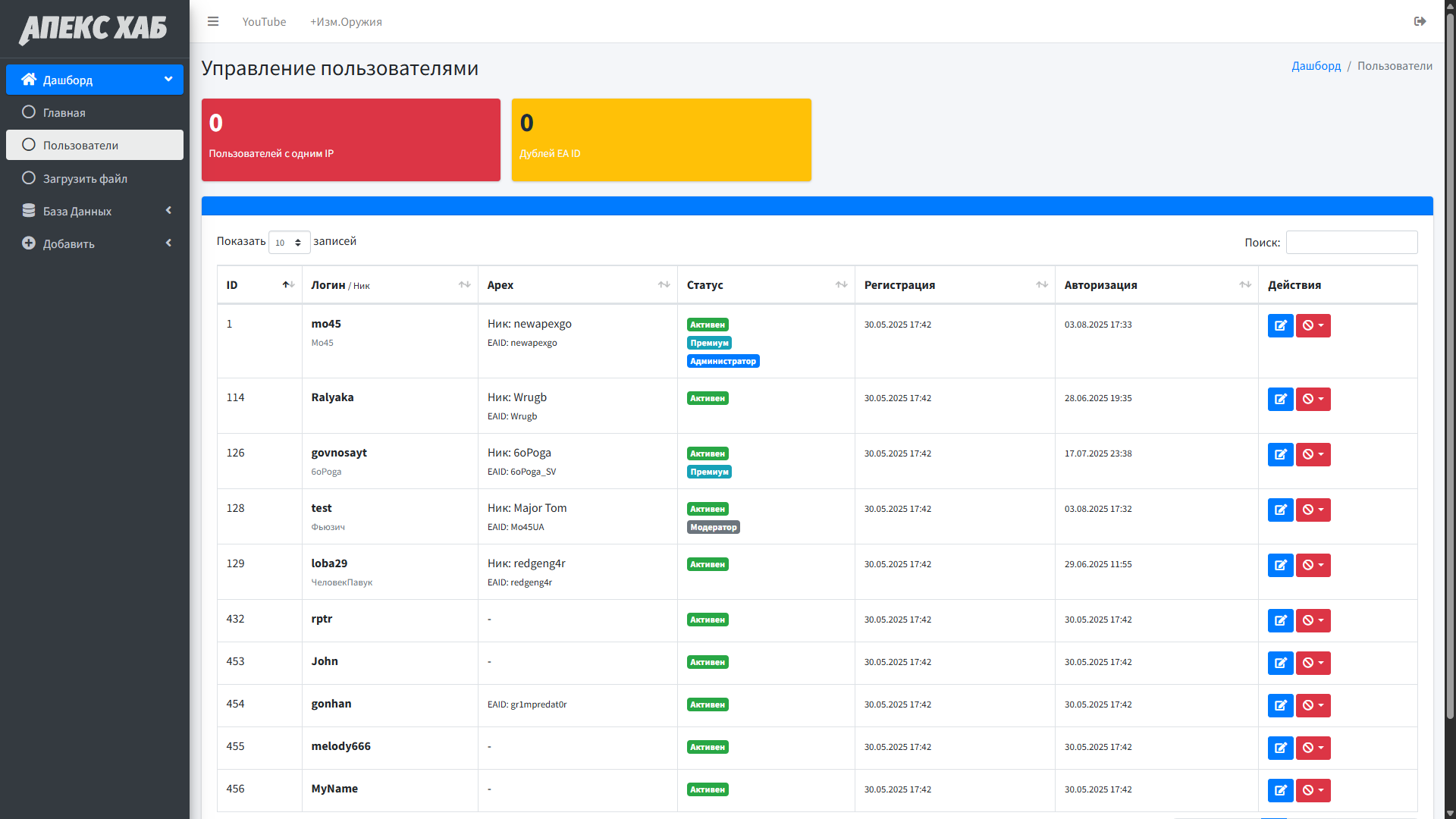Toggle sidebar with hamburger menu icon
This screenshot has height=819, width=1456.
(213, 21)
